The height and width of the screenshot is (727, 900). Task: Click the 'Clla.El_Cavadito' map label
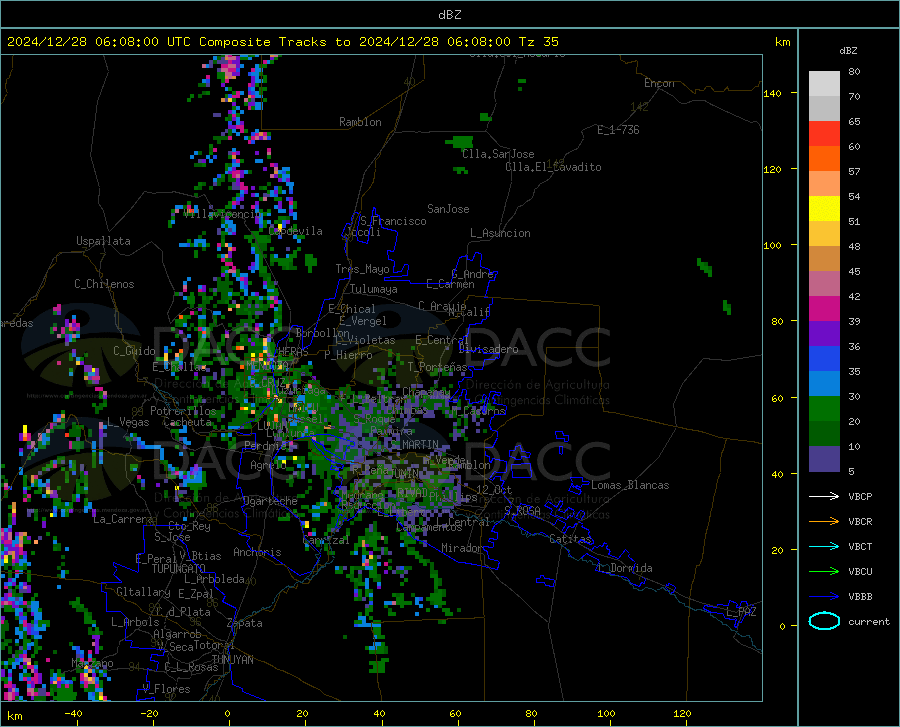point(553,167)
